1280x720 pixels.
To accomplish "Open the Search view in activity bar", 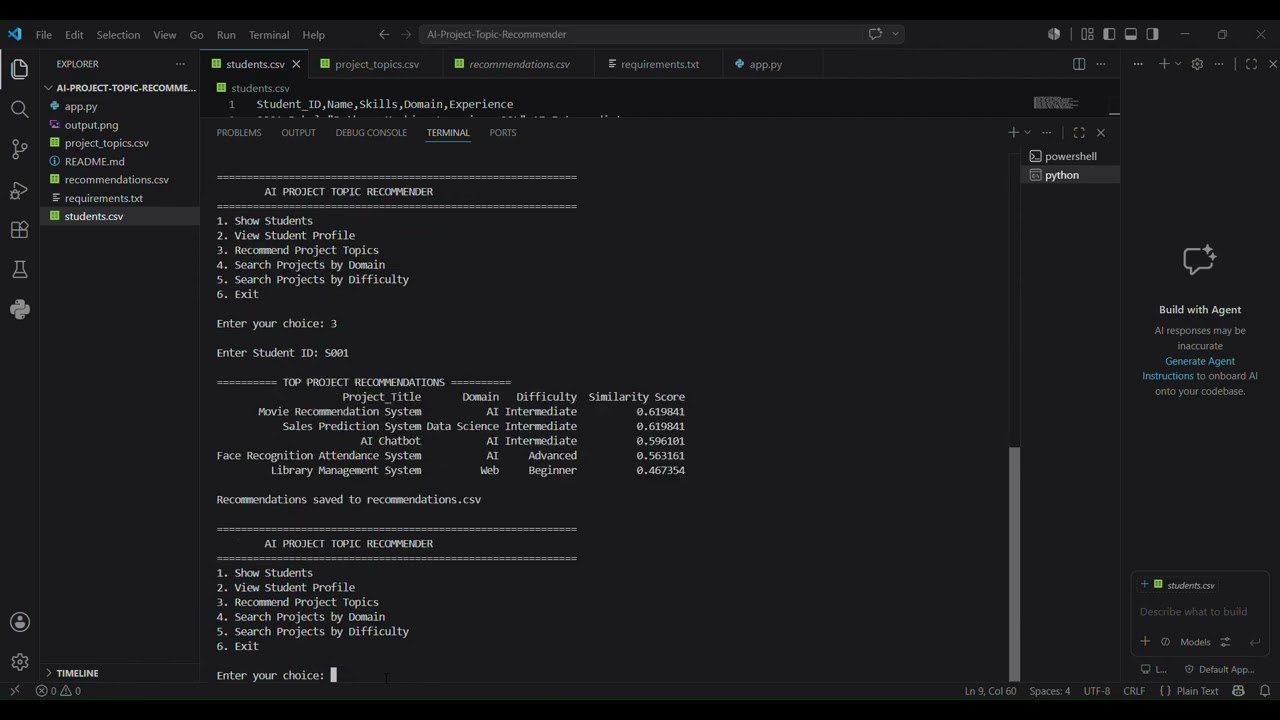I will coord(19,109).
